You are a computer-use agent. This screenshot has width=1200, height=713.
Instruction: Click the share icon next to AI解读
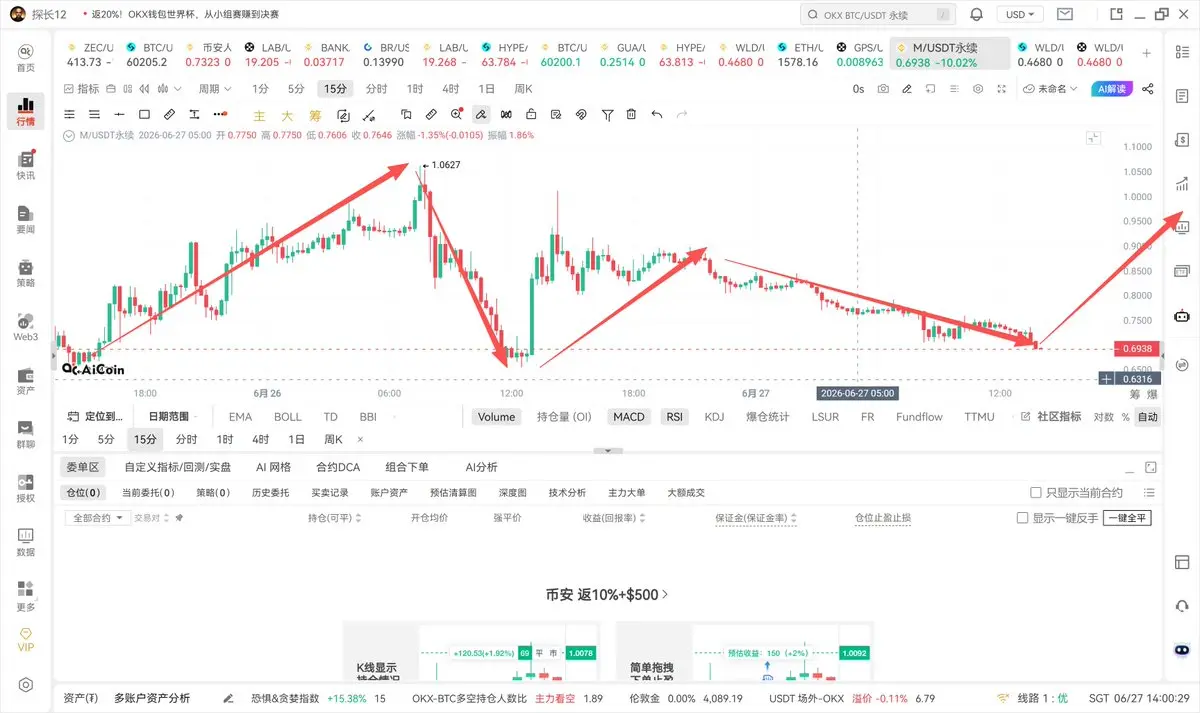tap(1147, 89)
